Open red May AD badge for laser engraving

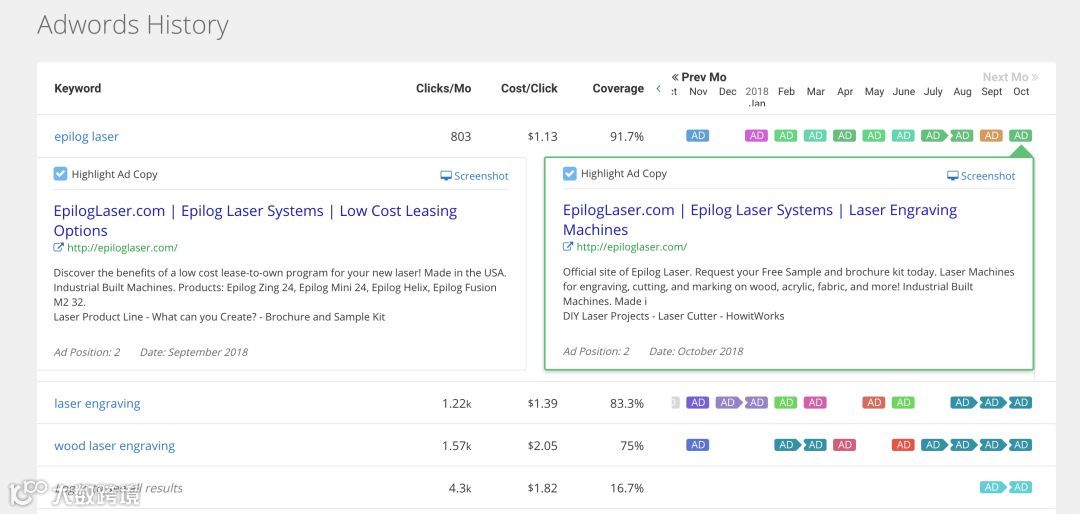[874, 402]
